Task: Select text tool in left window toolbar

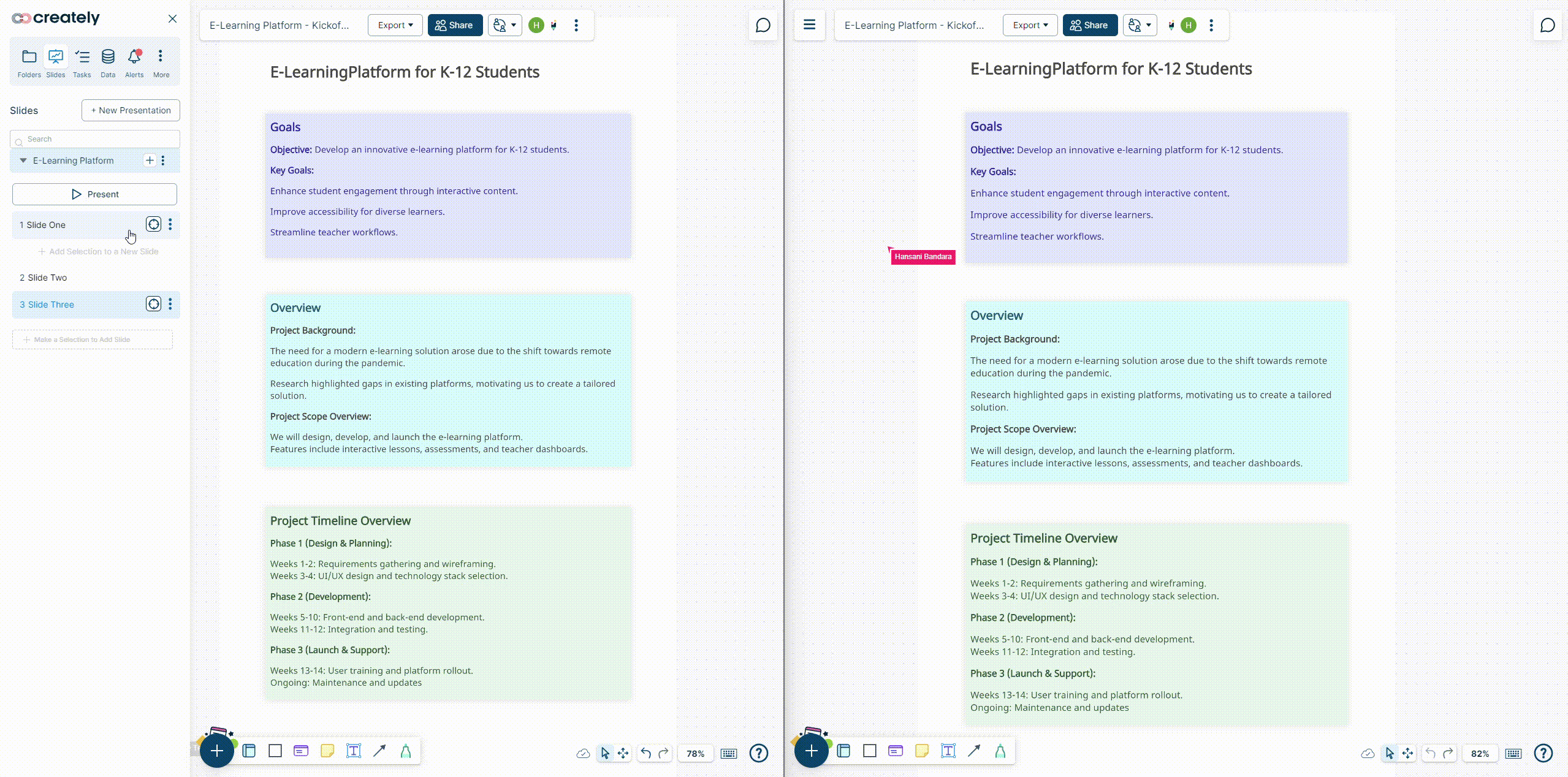Action: (x=354, y=751)
